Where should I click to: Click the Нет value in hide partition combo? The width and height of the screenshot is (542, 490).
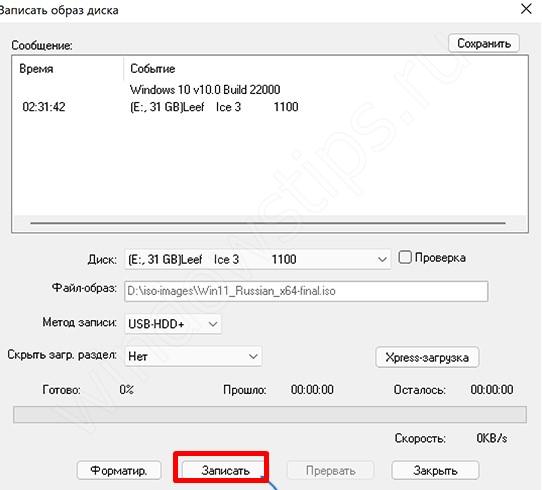tap(138, 356)
